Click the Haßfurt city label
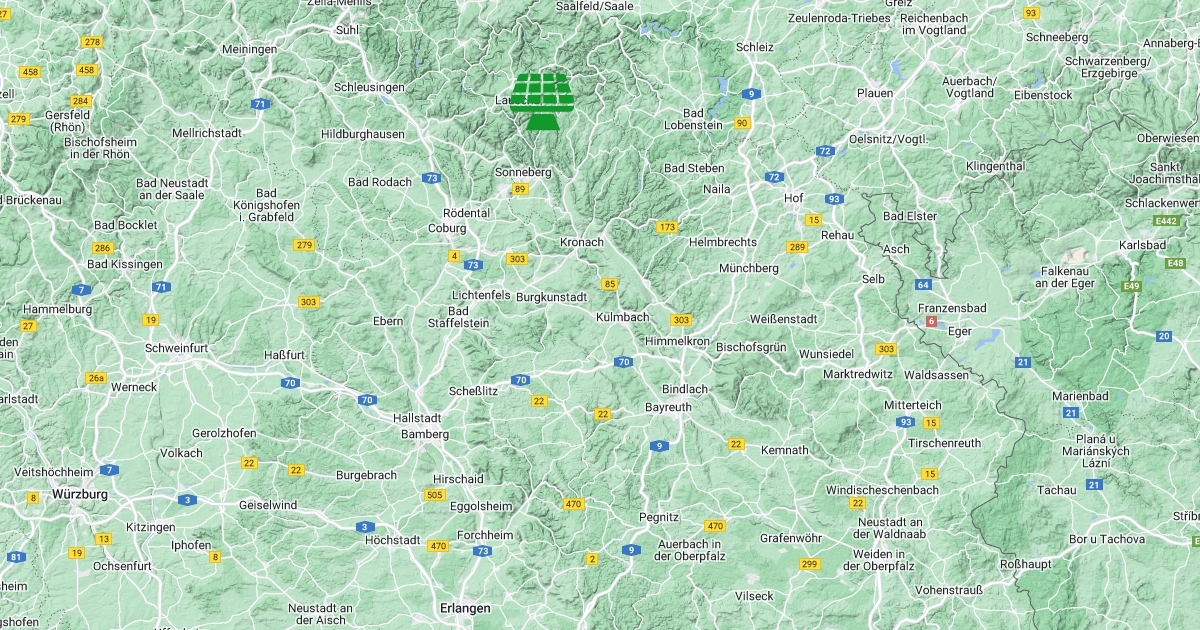The width and height of the screenshot is (1200, 630). pyautogui.click(x=283, y=354)
